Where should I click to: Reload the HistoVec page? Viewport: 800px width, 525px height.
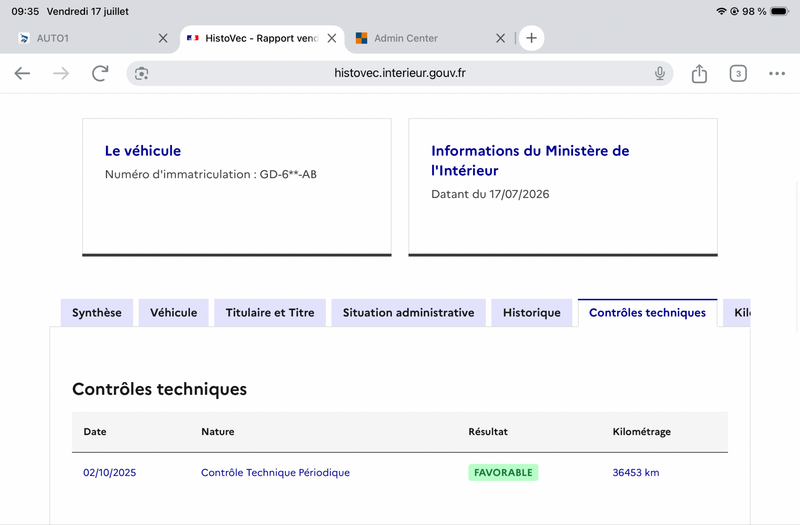pyautogui.click(x=100, y=73)
